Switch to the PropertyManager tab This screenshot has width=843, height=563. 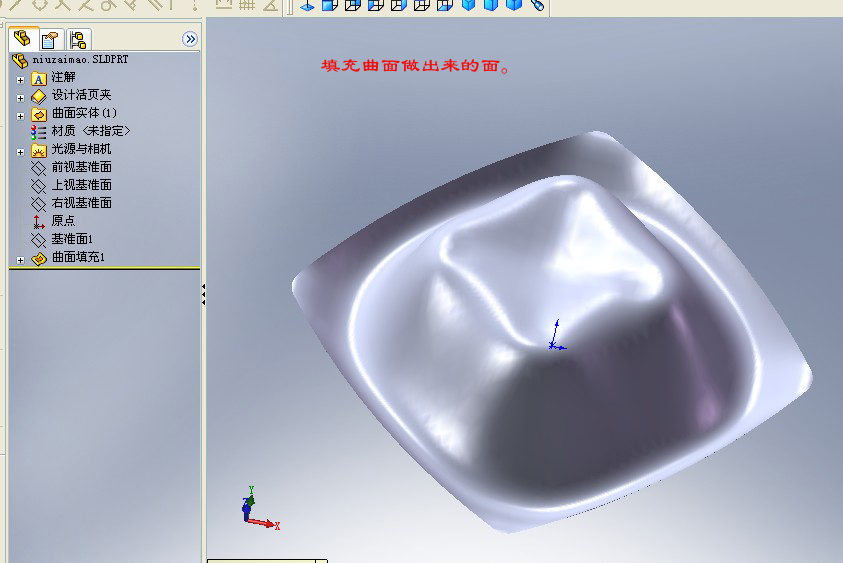tap(50, 40)
